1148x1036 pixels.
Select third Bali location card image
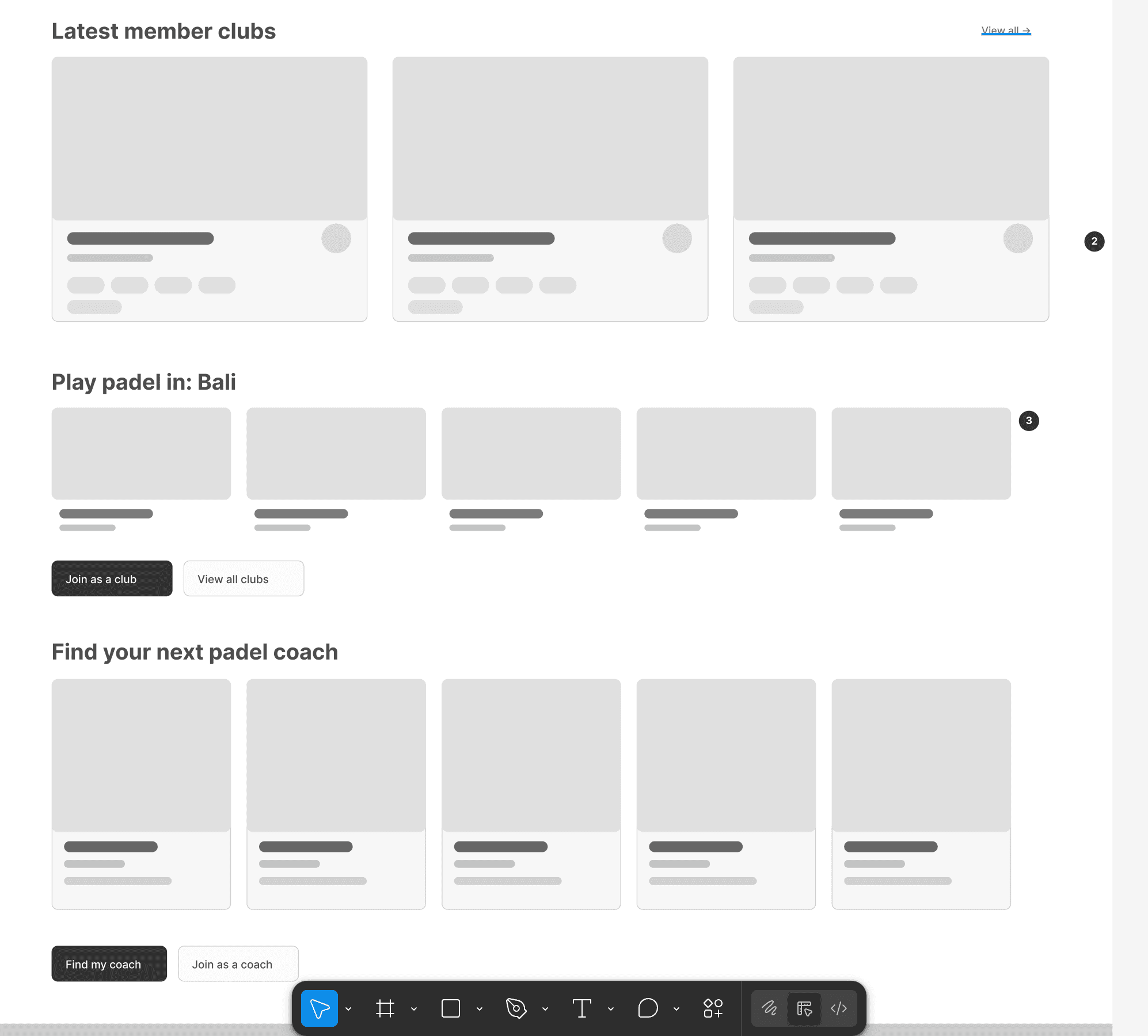(531, 454)
